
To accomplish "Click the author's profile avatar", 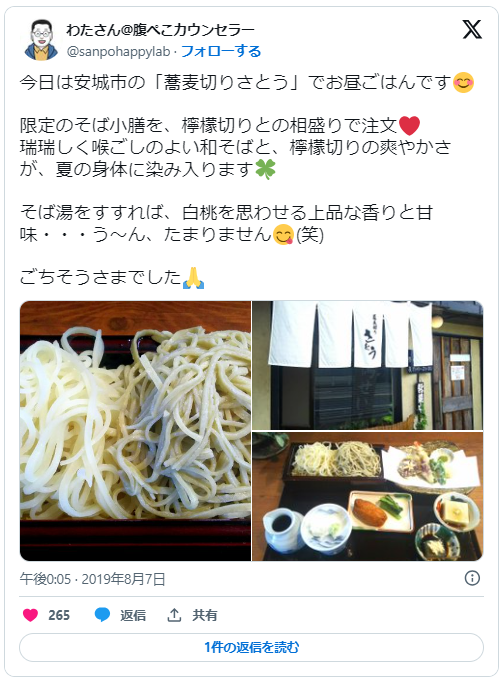I will tap(41, 40).
